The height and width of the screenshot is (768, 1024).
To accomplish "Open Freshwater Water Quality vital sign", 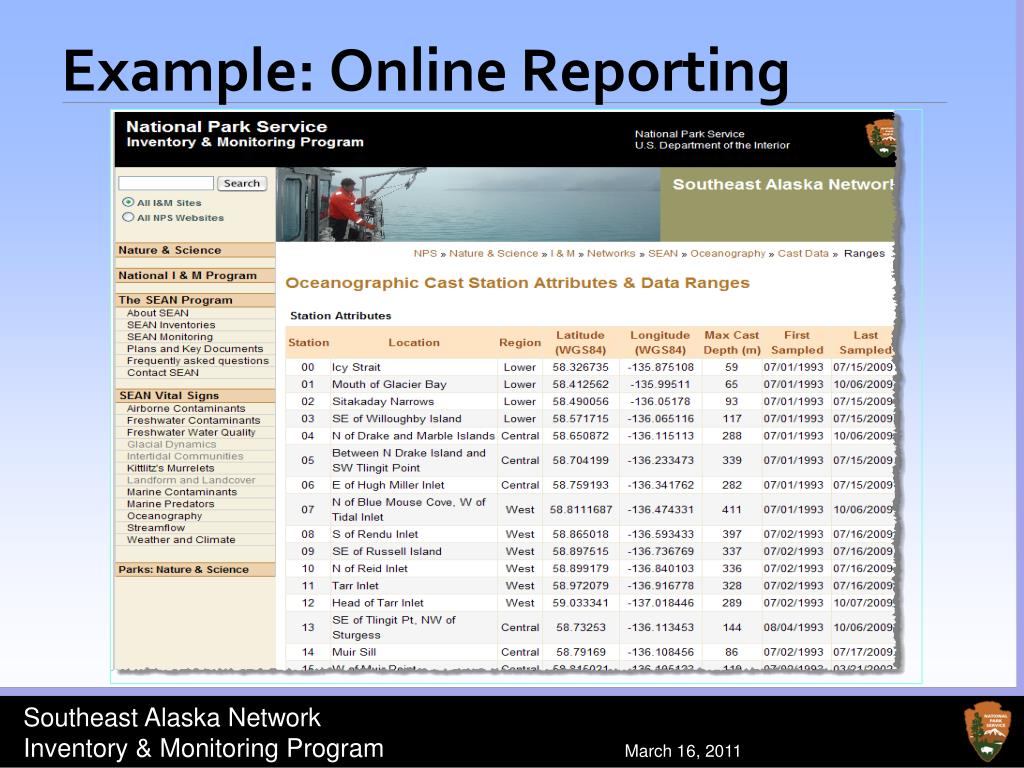I will (191, 432).
